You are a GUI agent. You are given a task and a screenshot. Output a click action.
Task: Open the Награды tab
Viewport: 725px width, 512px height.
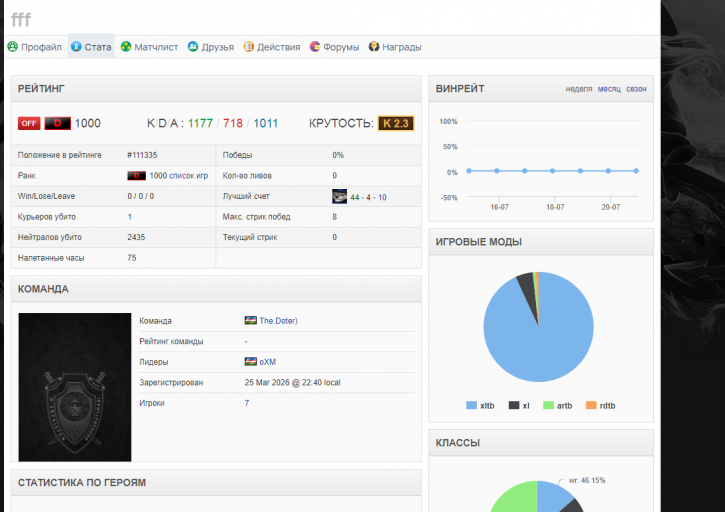395,47
